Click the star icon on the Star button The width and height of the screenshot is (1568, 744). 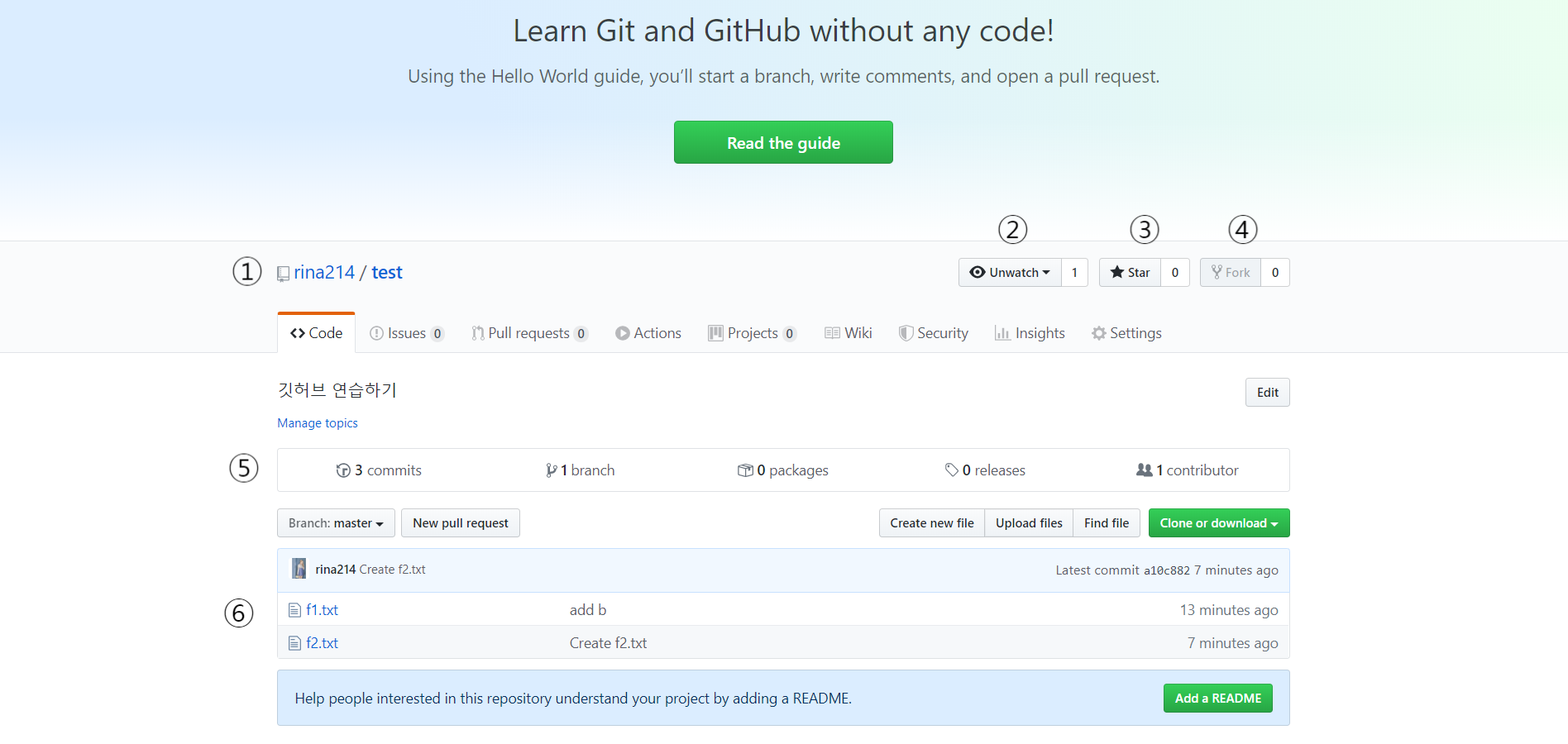click(1116, 272)
